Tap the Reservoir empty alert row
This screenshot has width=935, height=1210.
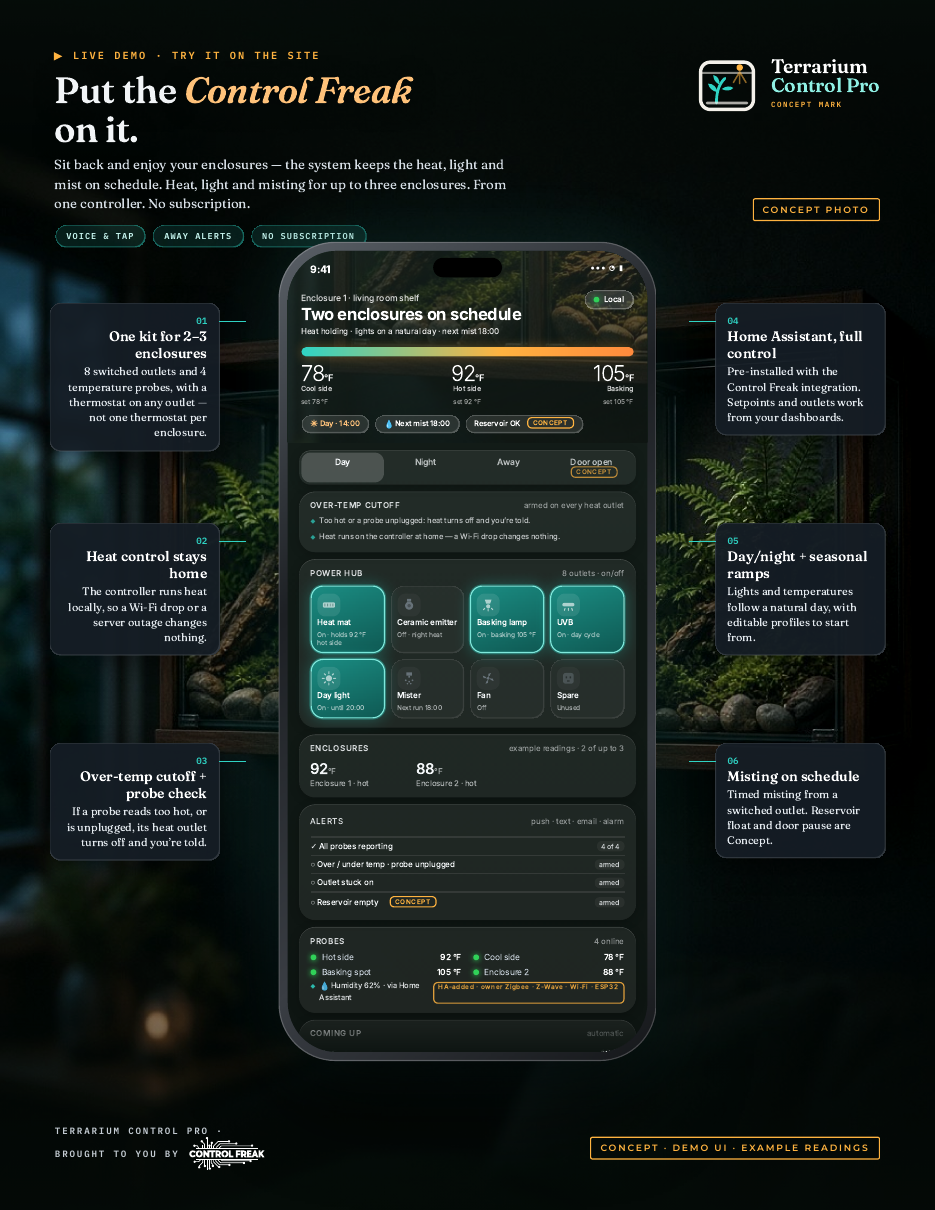point(467,902)
